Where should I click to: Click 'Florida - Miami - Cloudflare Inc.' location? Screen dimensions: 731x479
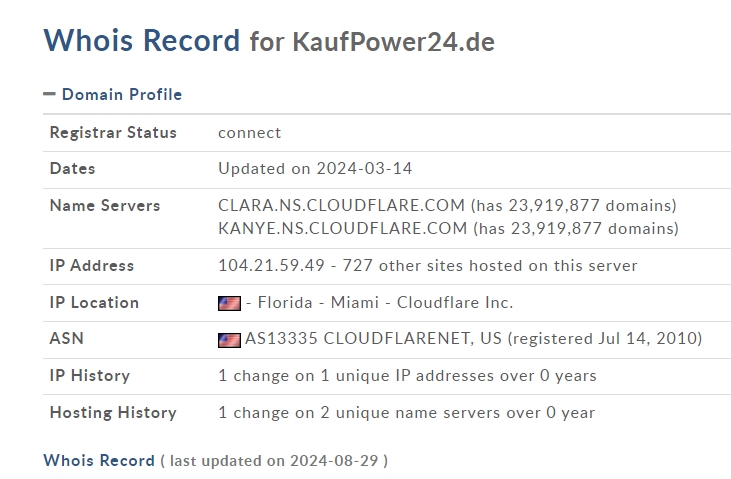[385, 303]
